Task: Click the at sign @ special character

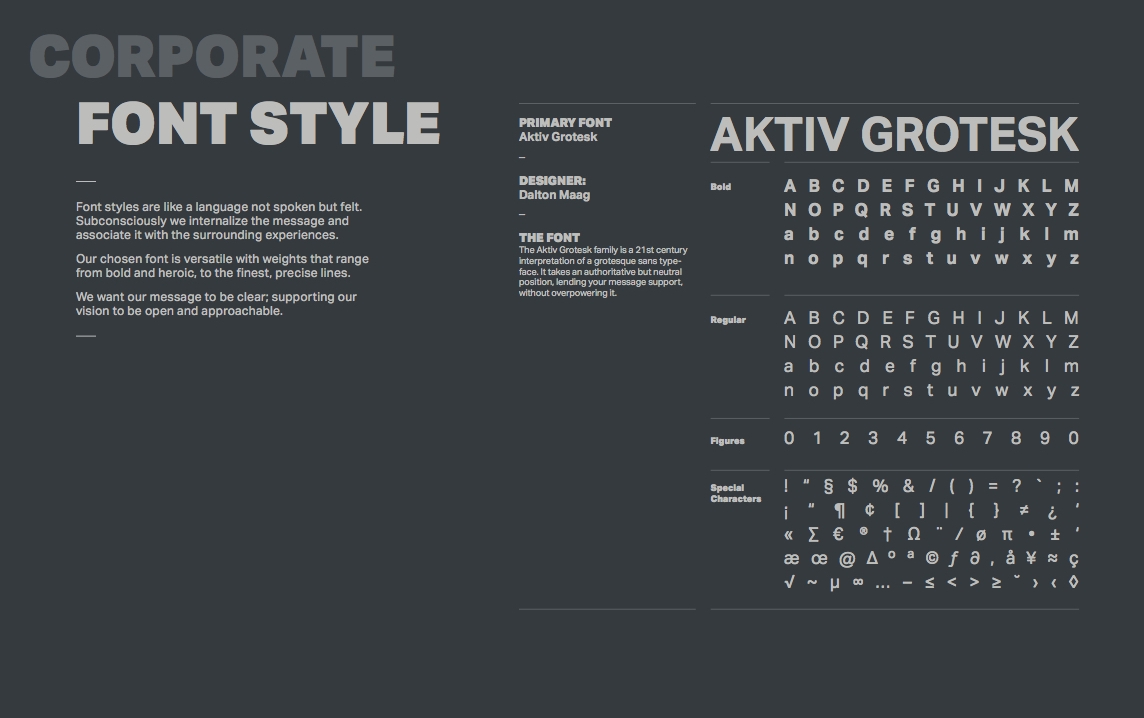Action: coord(847,560)
